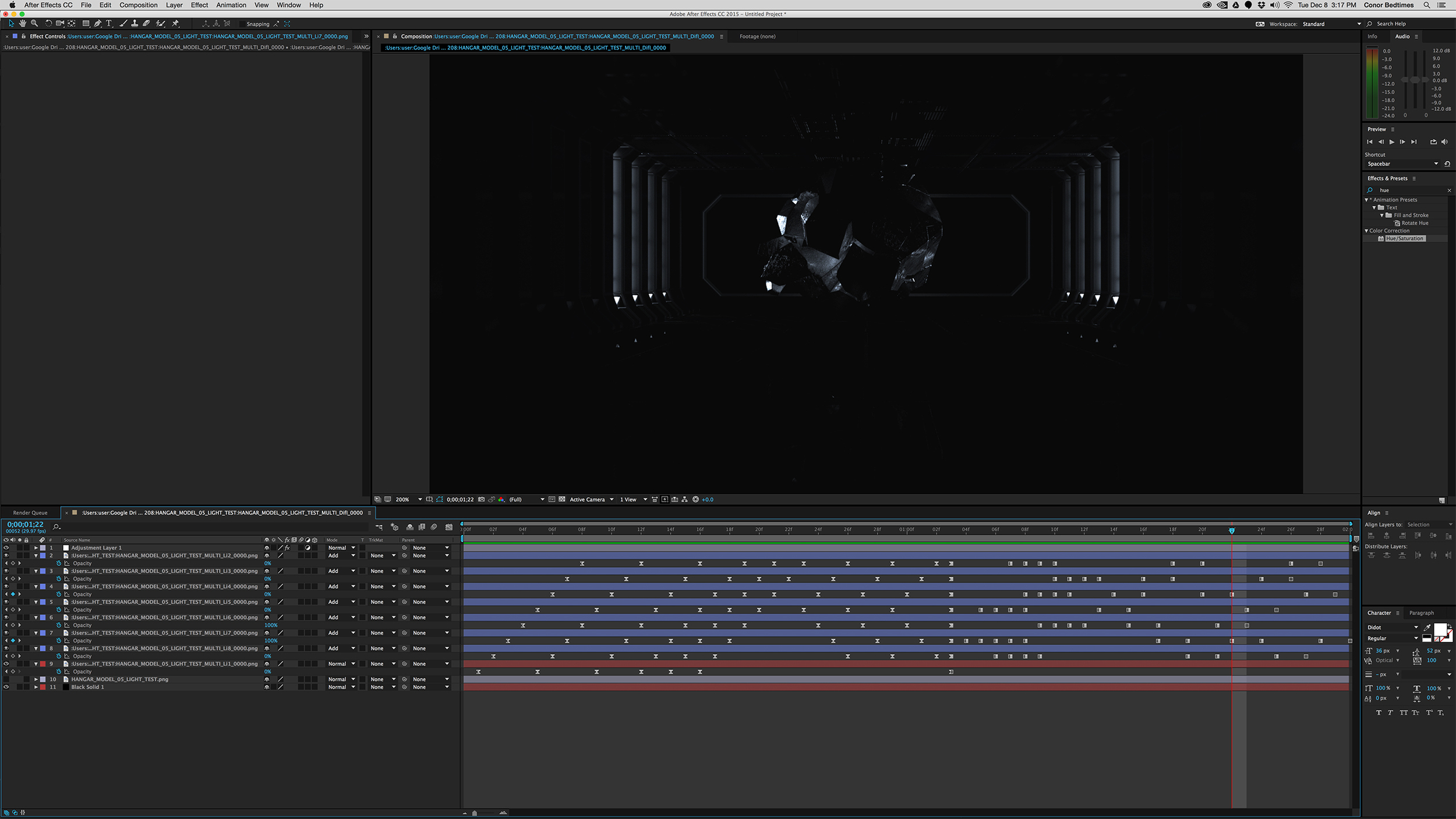Image resolution: width=1456 pixels, height=819 pixels.
Task: Hide the Adjustment Layer 1 eye toggle
Action: coord(6,548)
